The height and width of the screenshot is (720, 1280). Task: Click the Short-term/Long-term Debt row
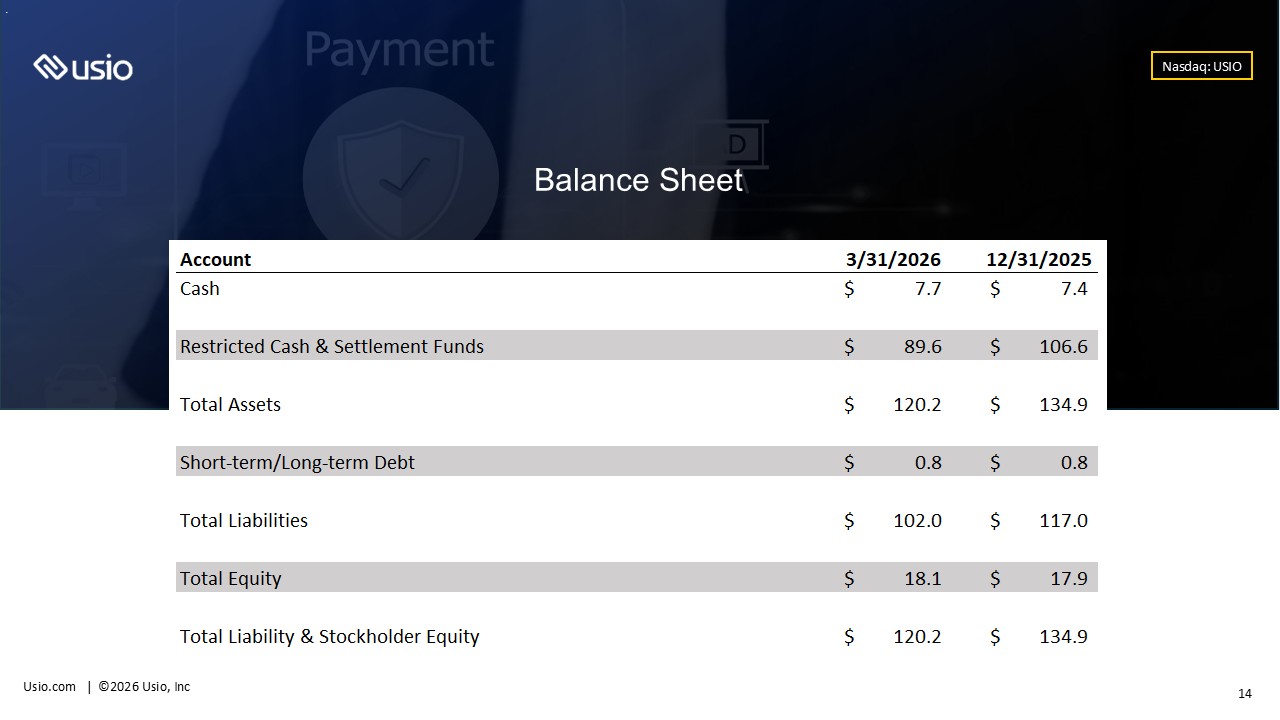tap(637, 462)
